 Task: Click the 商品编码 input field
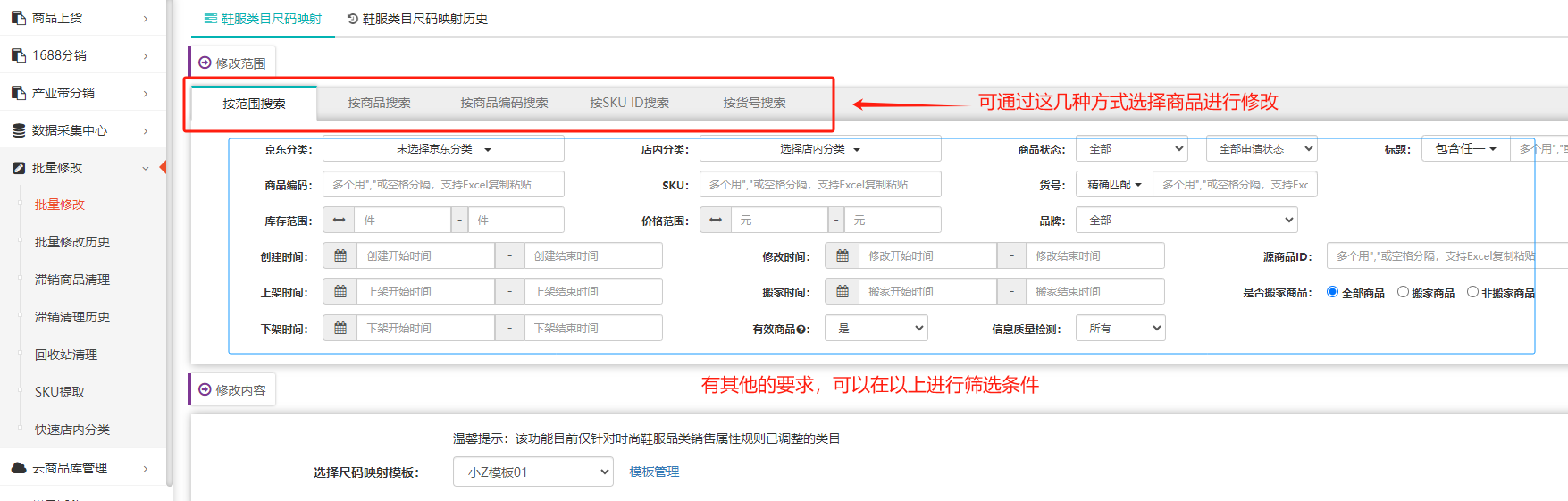point(443,185)
